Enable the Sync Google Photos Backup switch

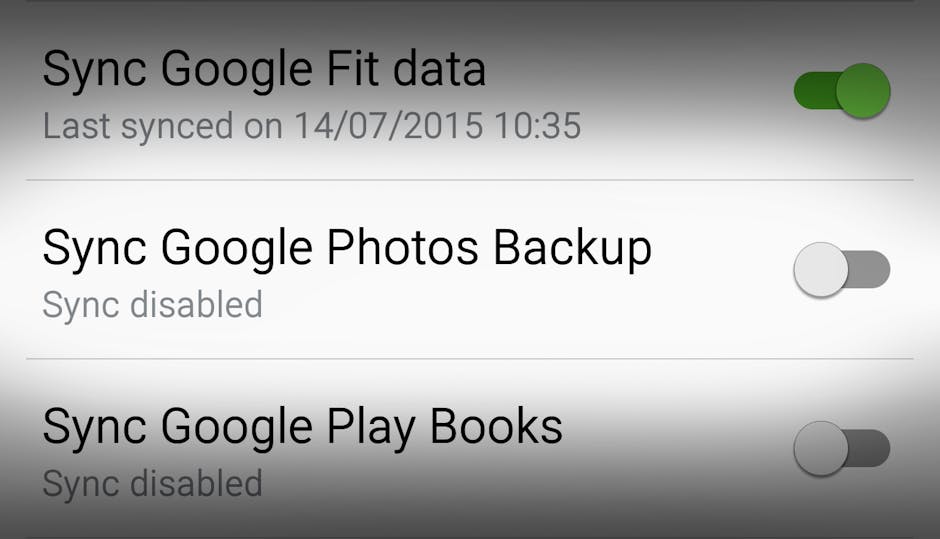coord(841,270)
